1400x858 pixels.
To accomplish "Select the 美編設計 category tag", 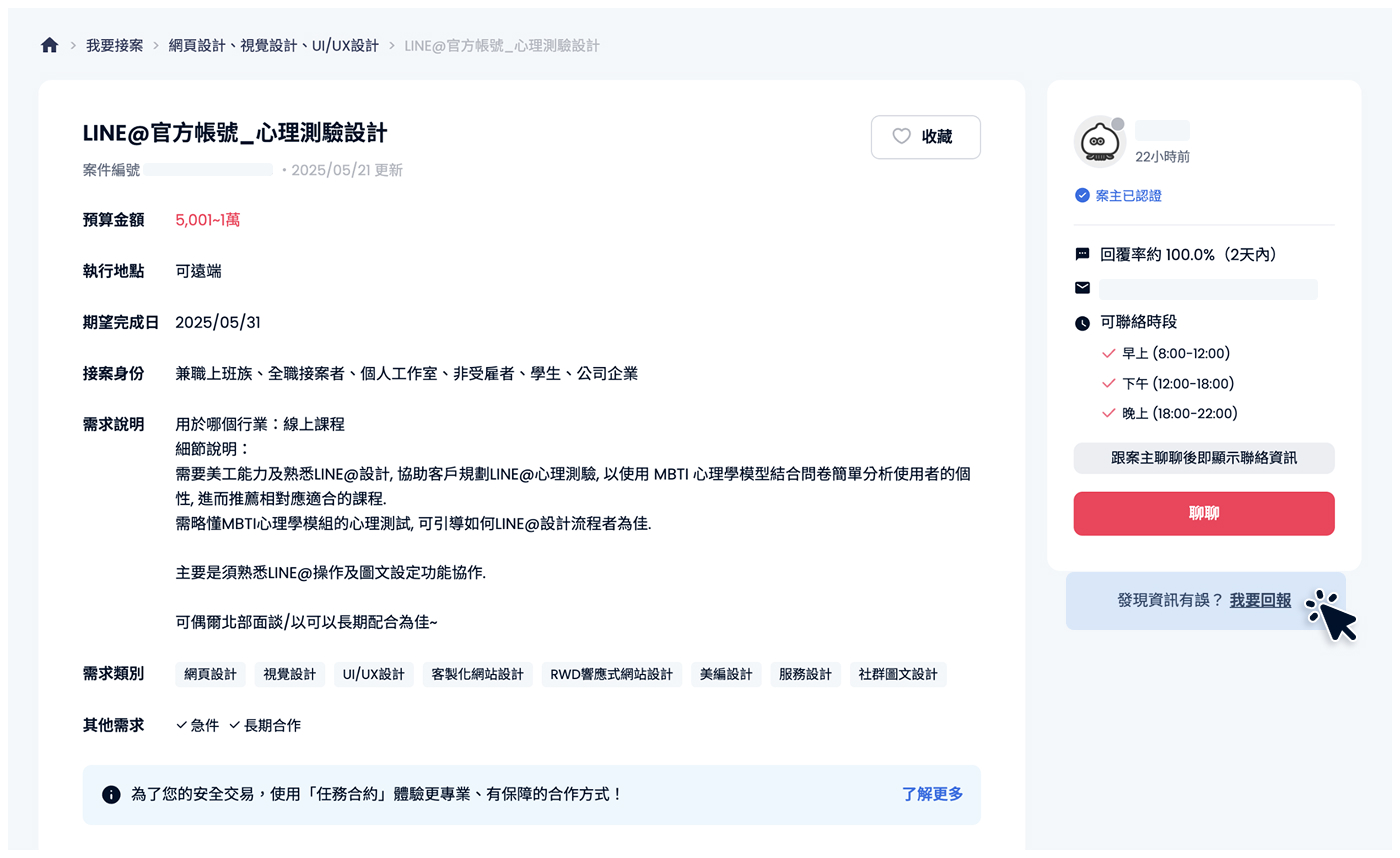I will click(726, 674).
